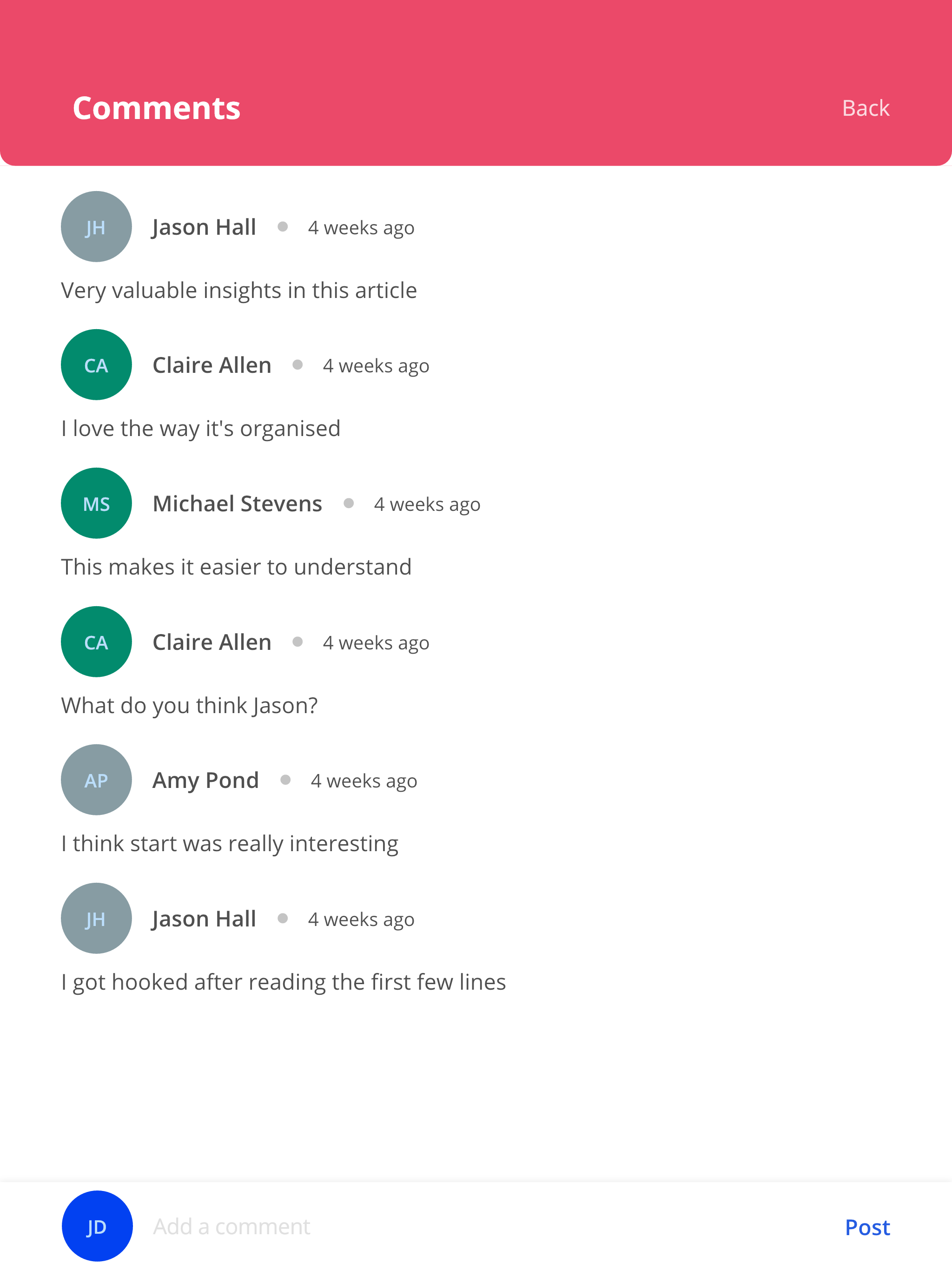Select the Michael Stevens MS avatar
This screenshot has width=952, height=1270.
[x=97, y=503]
